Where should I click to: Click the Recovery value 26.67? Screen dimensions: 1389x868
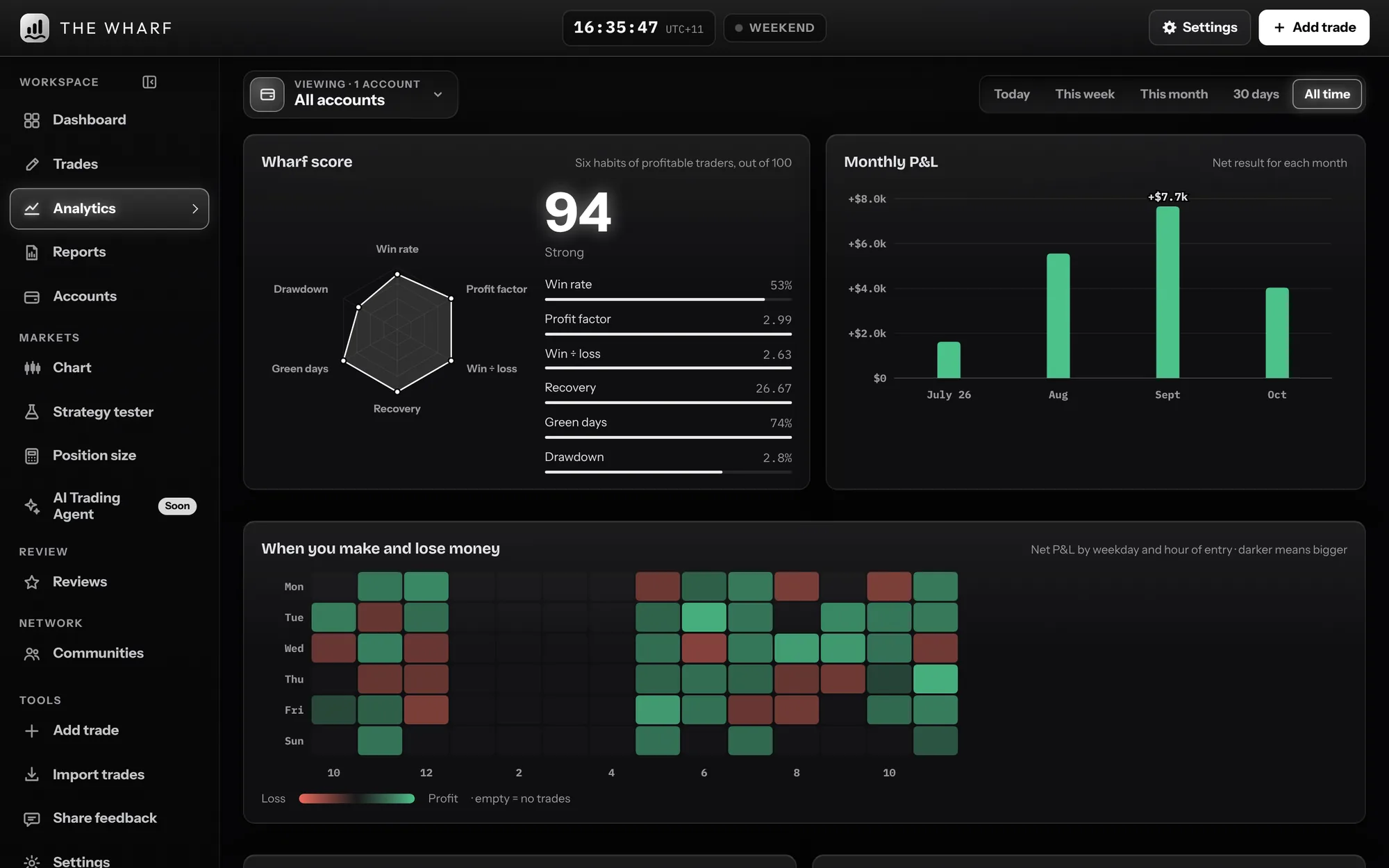coord(774,389)
